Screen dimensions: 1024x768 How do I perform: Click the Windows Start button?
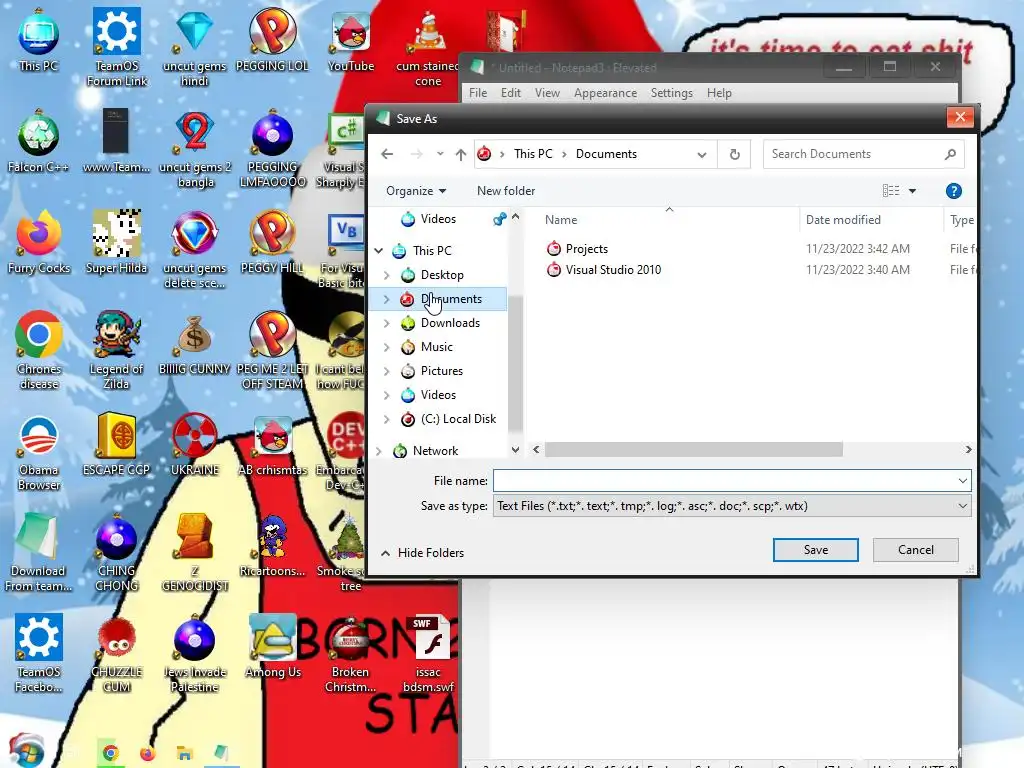[x=26, y=751]
